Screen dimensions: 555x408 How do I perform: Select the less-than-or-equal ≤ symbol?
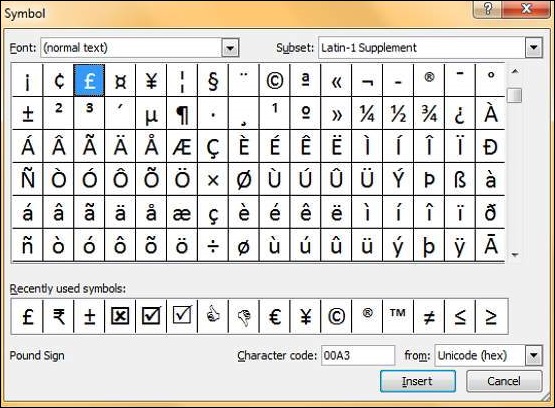[460, 316]
